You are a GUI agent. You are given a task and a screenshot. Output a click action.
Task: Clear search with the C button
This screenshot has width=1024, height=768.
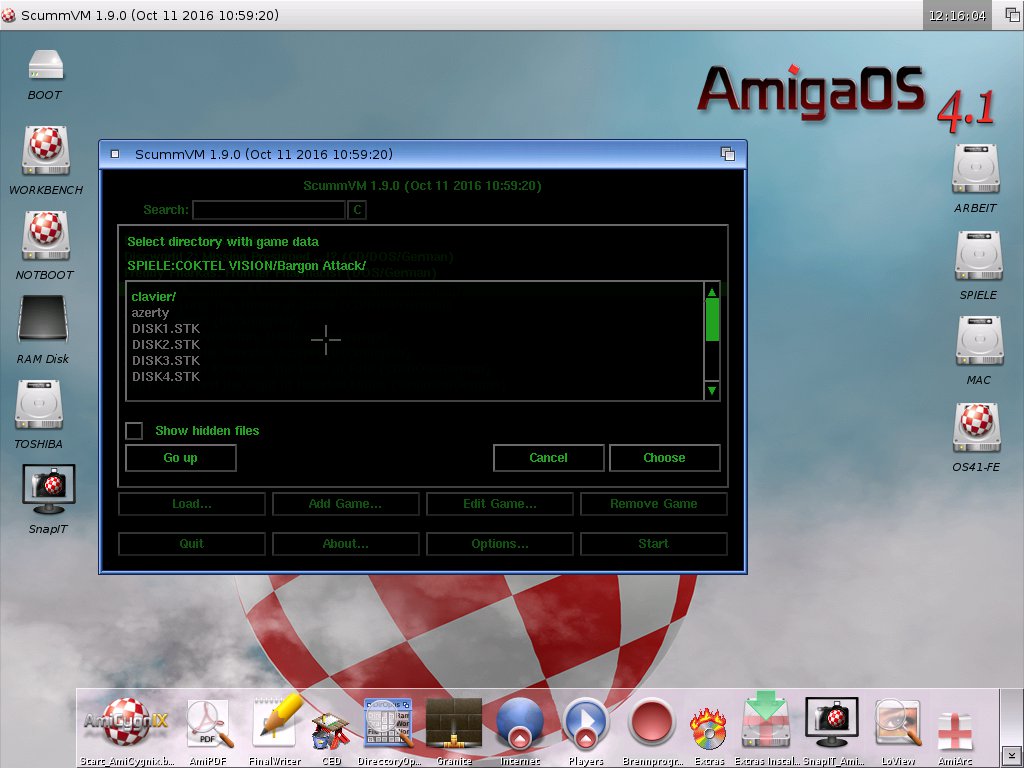pyautogui.click(x=357, y=210)
